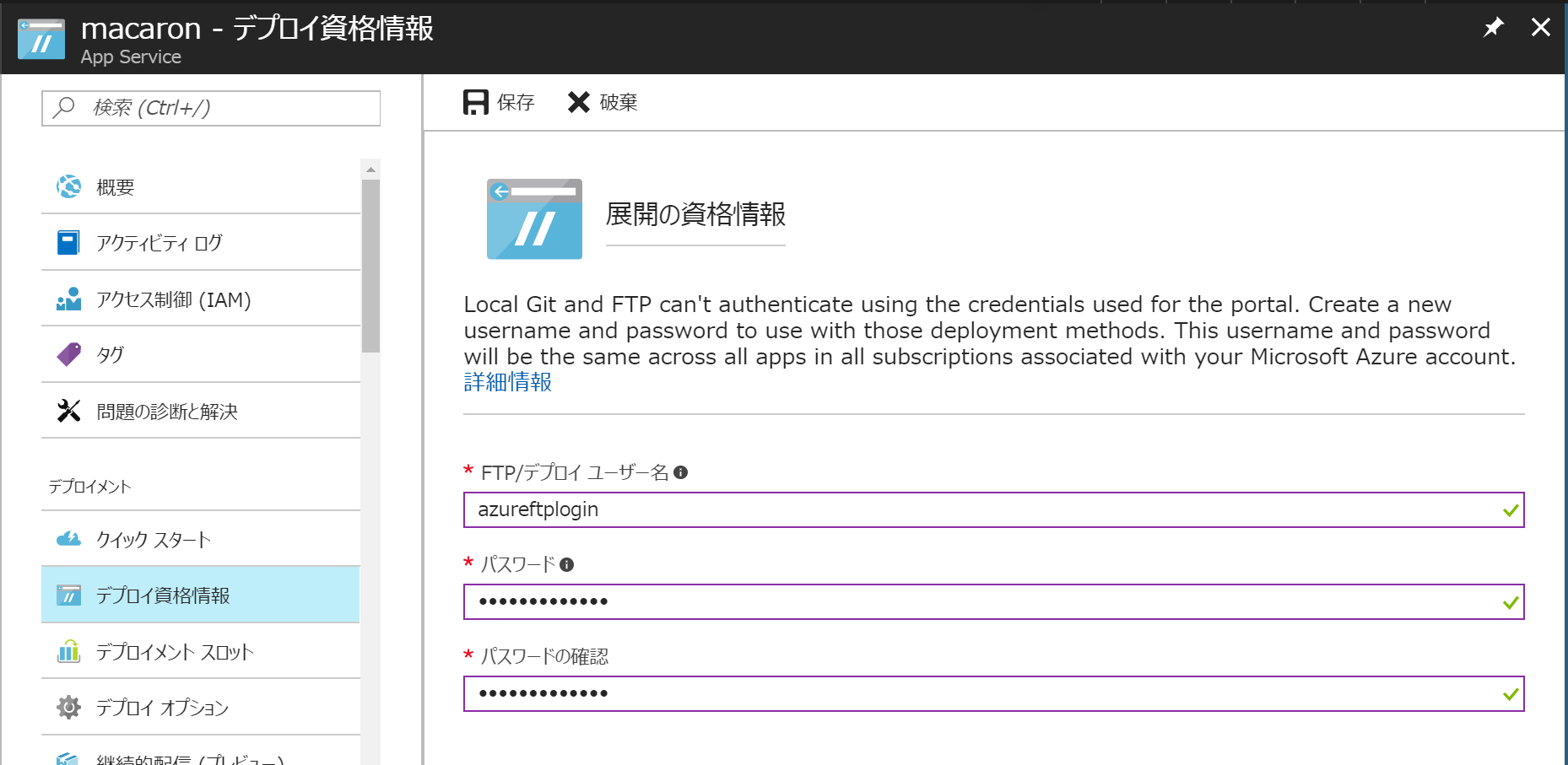Pin the blade with the pin icon
This screenshot has height=765, width=1568.
pyautogui.click(x=1493, y=27)
